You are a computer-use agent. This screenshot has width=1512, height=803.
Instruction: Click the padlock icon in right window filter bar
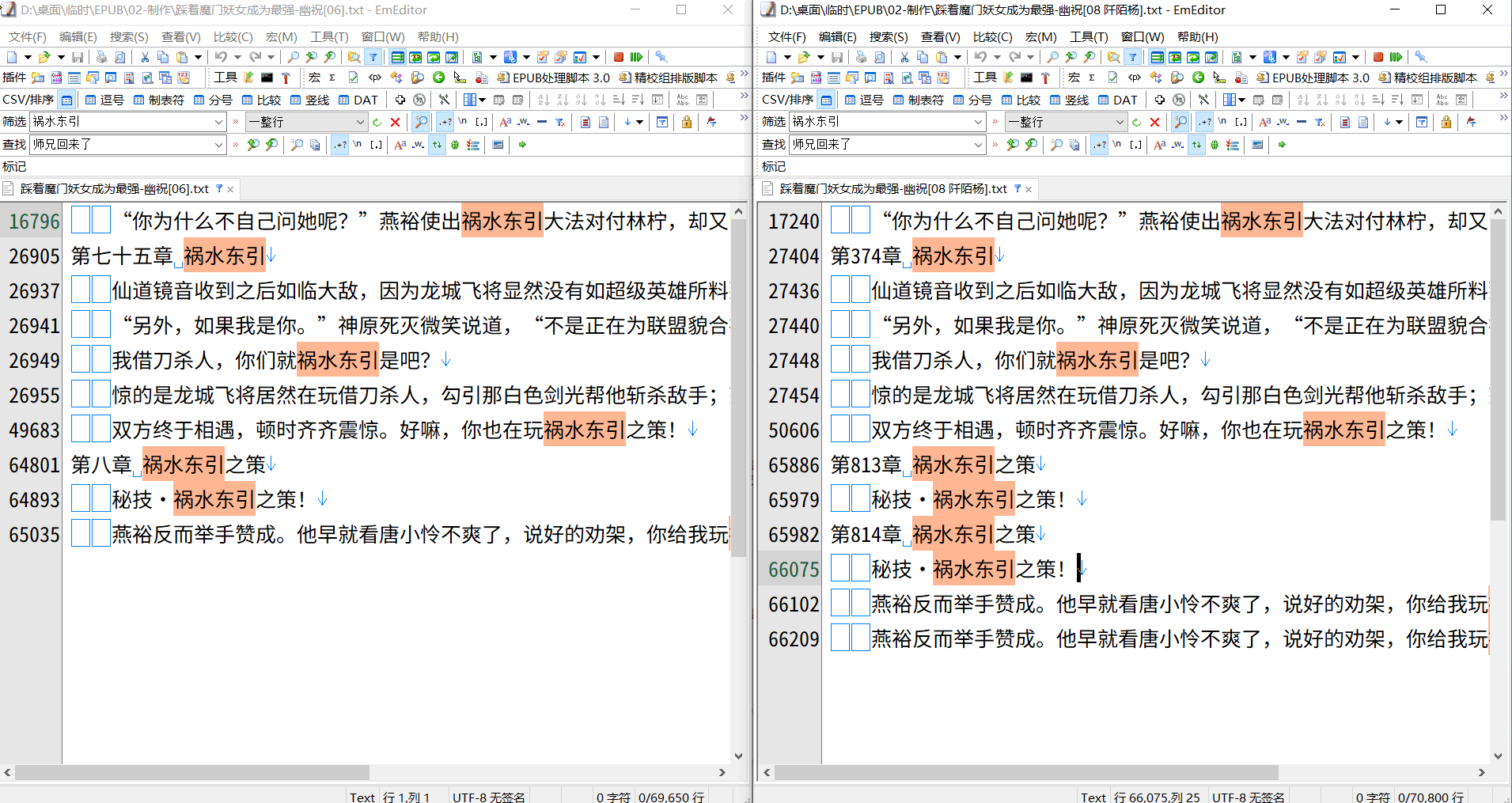pyautogui.click(x=1446, y=122)
